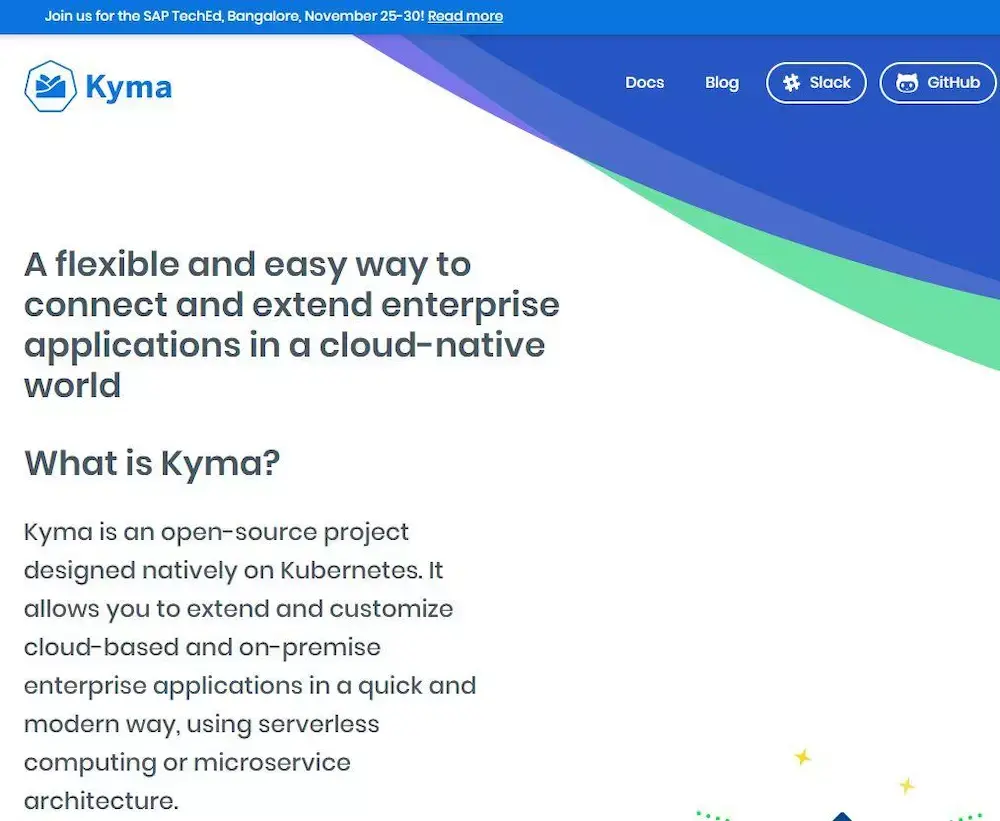Image resolution: width=1000 pixels, height=821 pixels.
Task: Click the Kyma wordmark text
Action: coord(131,87)
